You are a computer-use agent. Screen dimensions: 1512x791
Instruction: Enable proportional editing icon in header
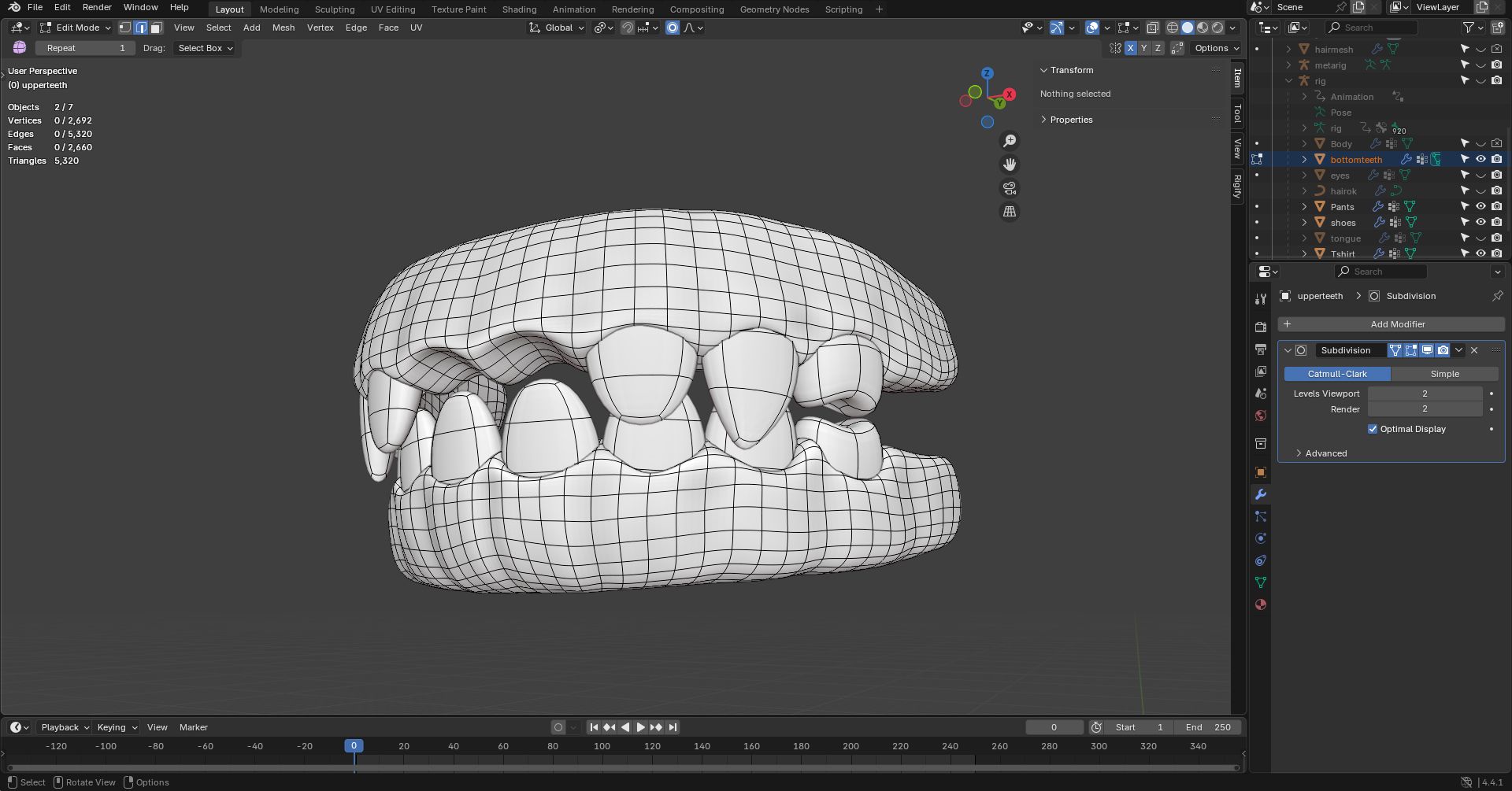tap(673, 28)
